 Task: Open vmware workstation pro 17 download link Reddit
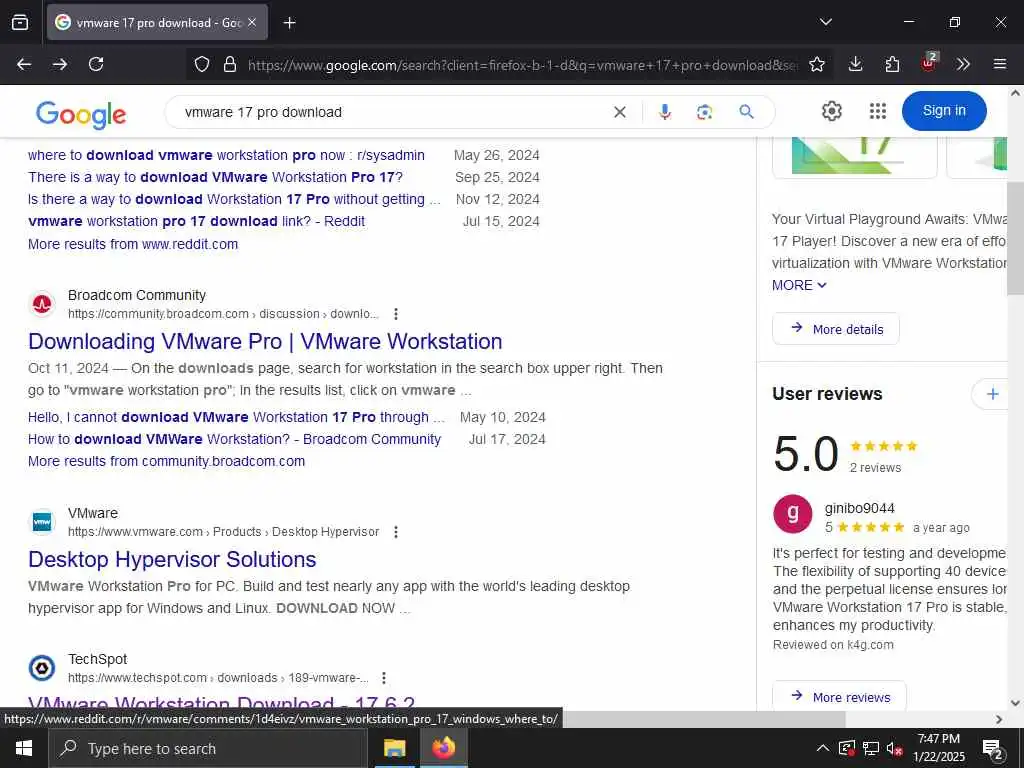196,221
